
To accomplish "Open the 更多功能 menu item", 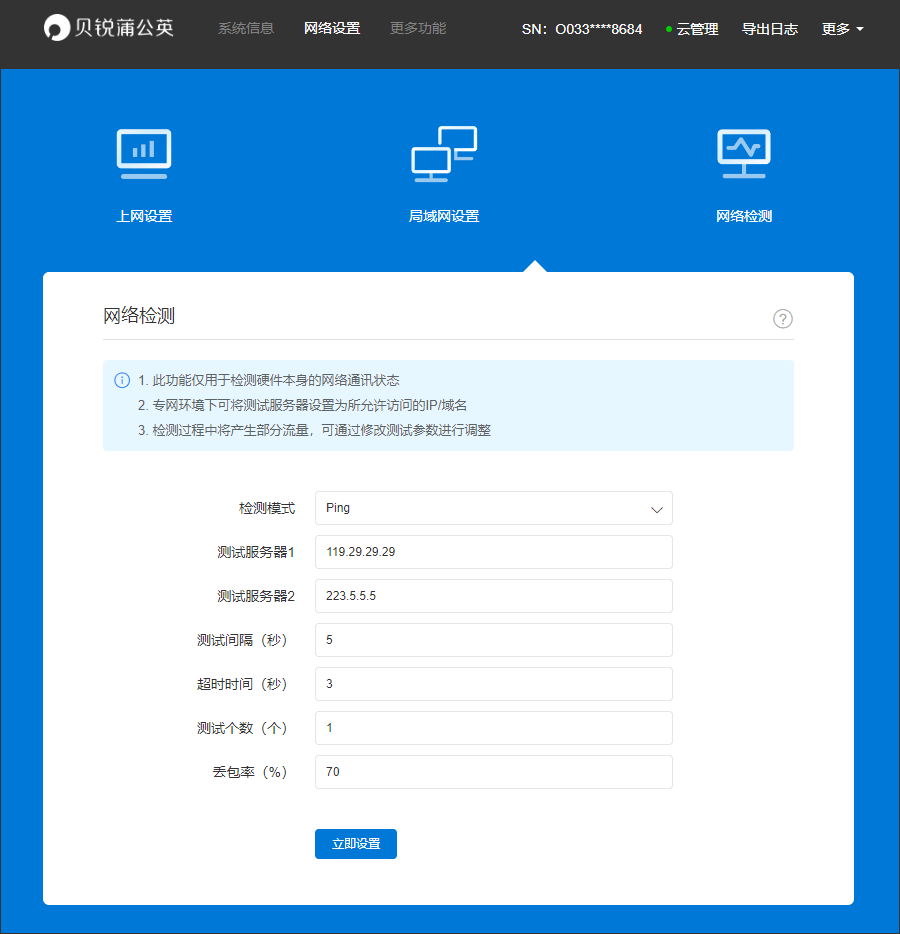I will [417, 28].
